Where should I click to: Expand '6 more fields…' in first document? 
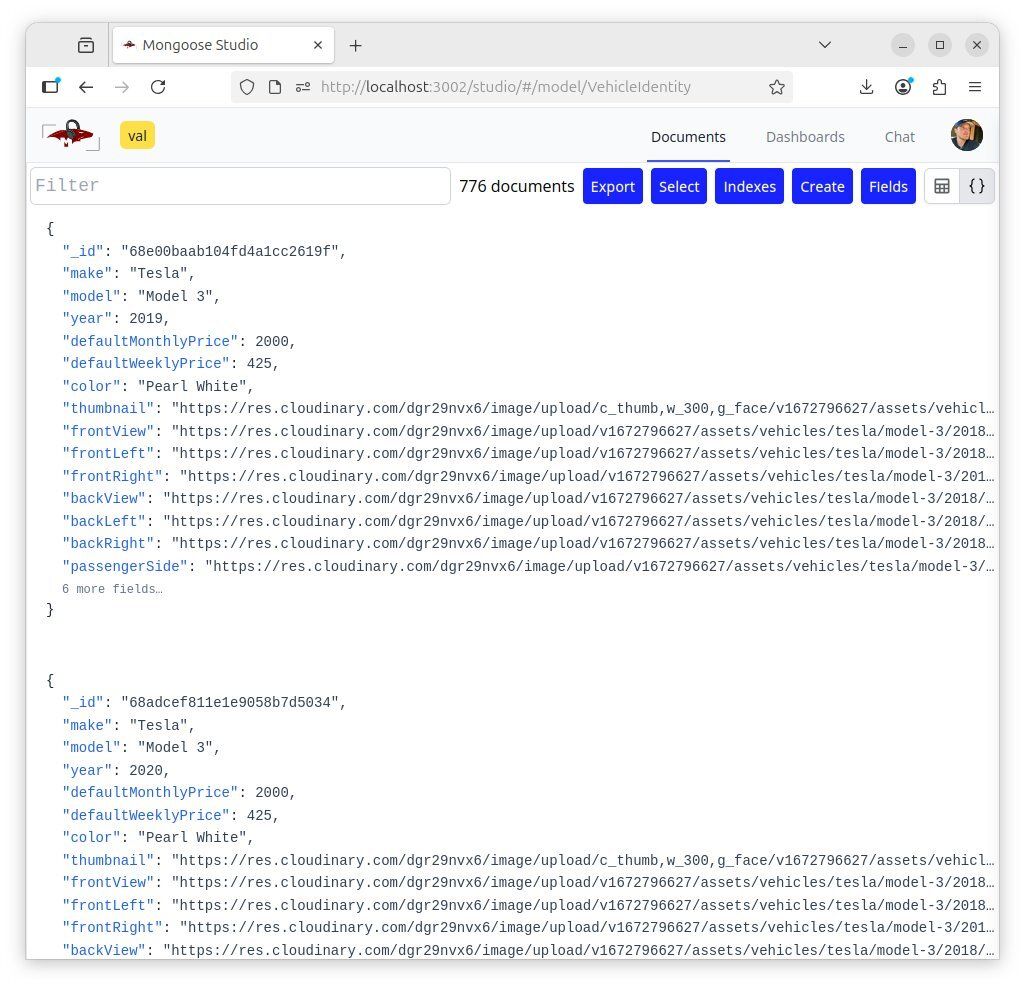pyautogui.click(x=112, y=589)
